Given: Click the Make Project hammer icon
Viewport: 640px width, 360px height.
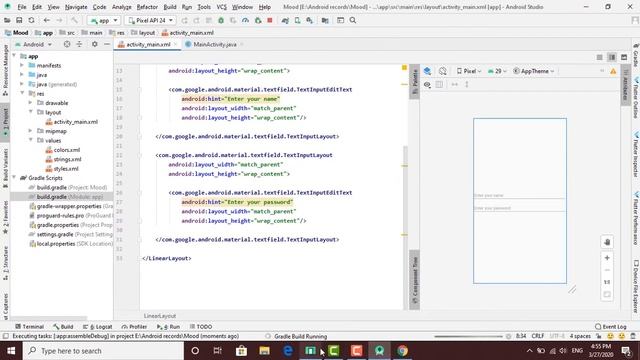Looking at the screenshot, I should tap(74, 20).
